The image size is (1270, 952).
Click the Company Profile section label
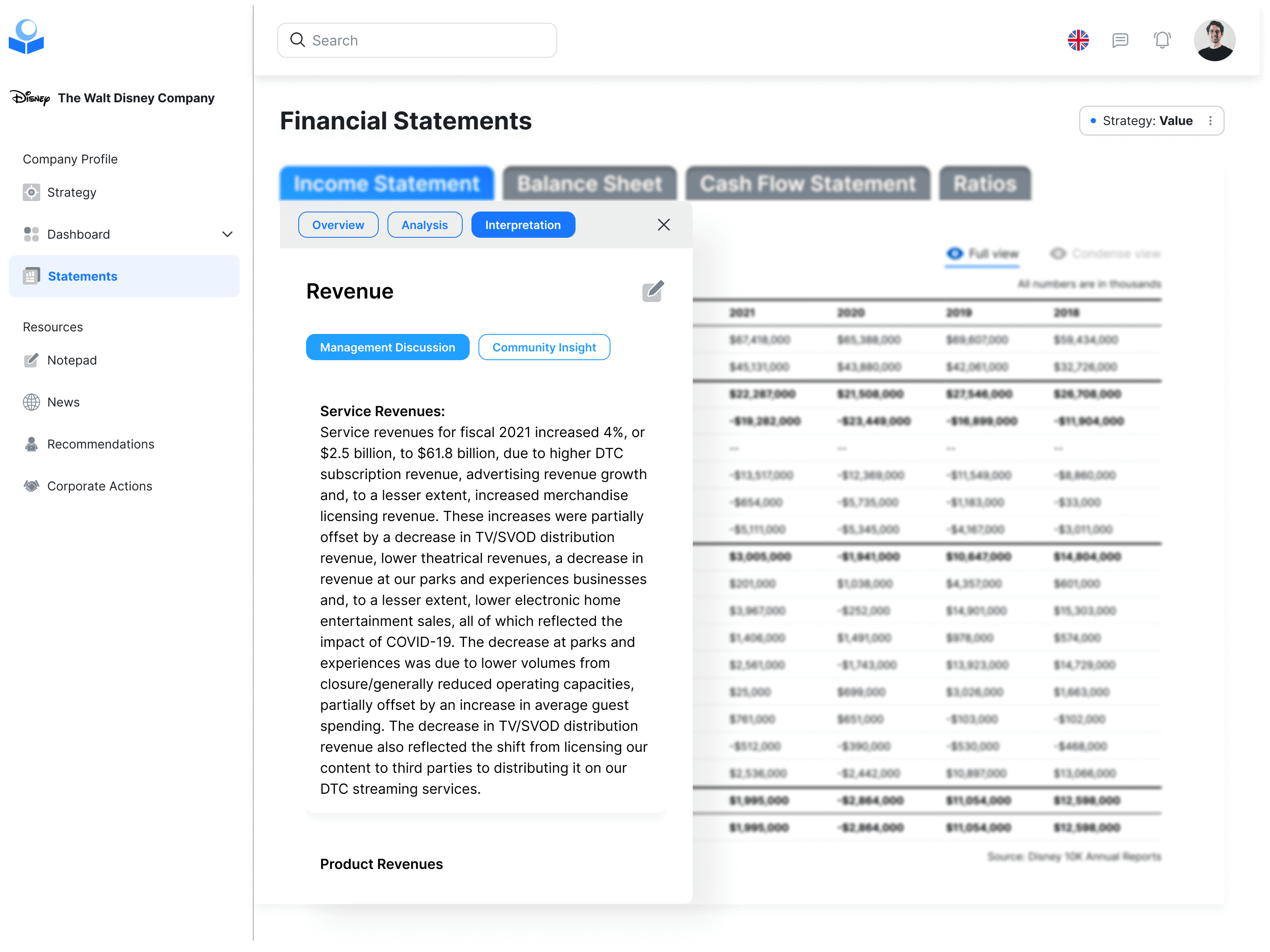click(x=70, y=159)
